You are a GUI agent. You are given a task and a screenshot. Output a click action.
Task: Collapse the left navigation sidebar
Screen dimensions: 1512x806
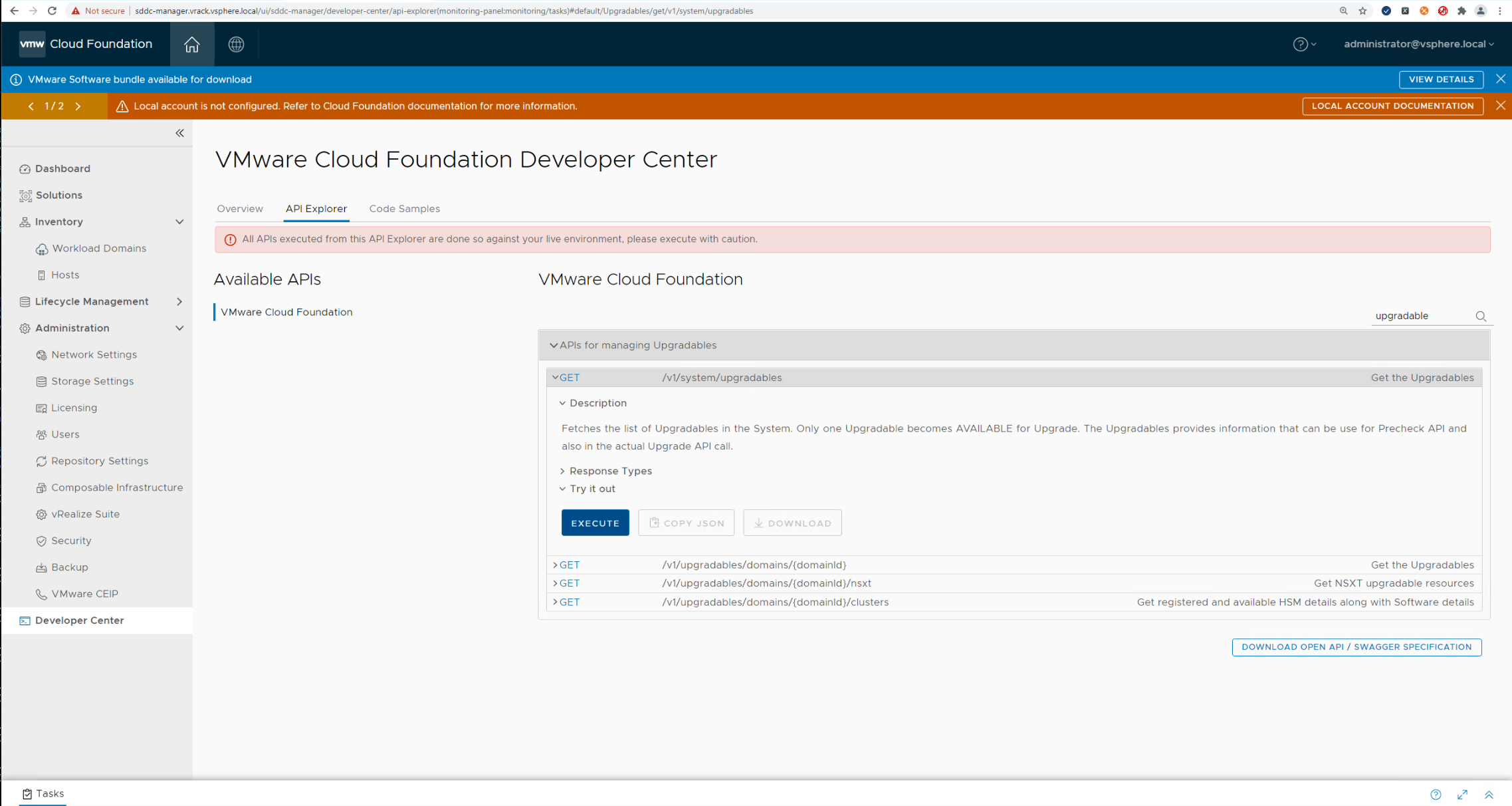(179, 133)
